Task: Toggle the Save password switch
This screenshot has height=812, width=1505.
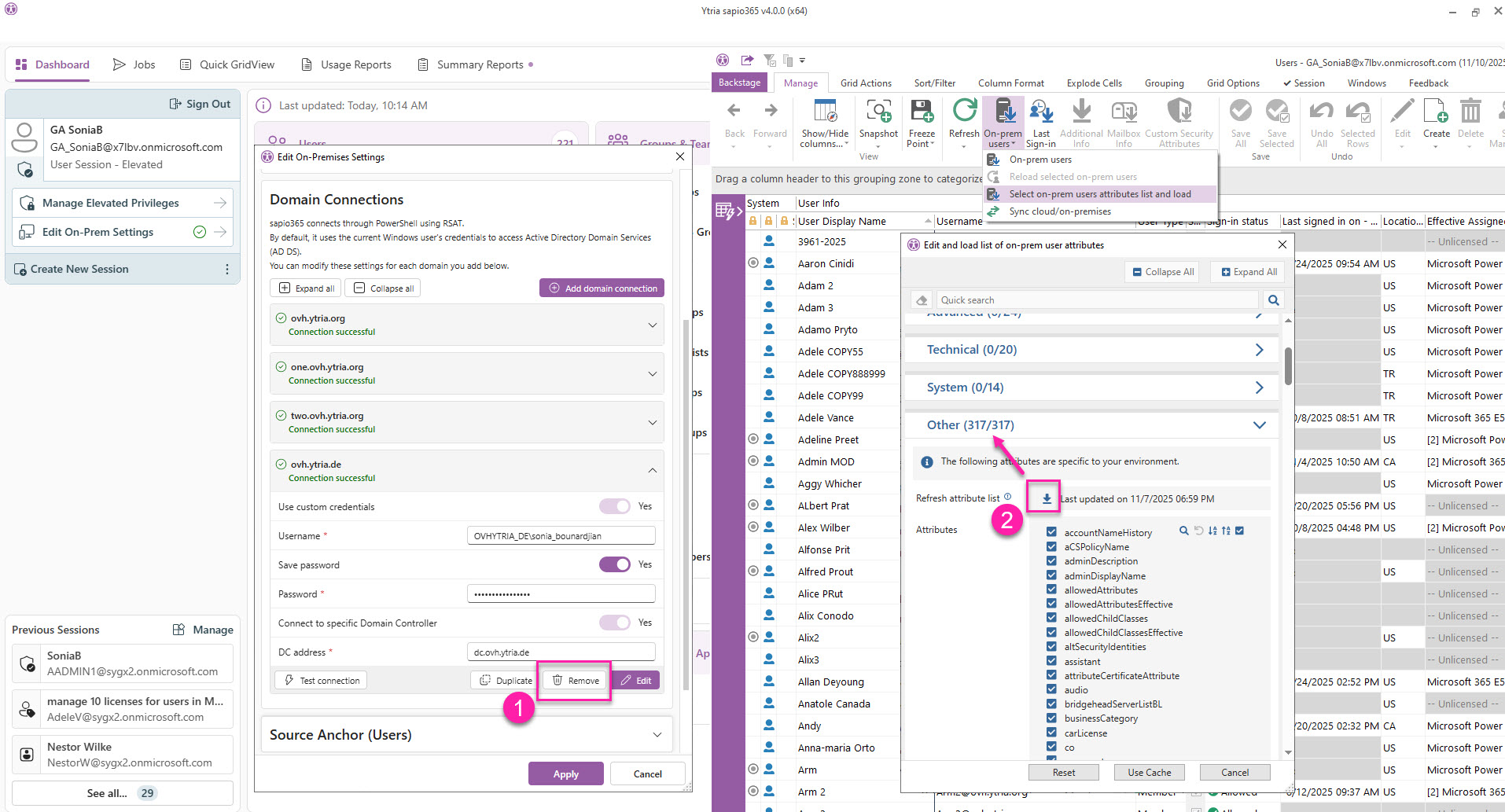Action: (614, 564)
